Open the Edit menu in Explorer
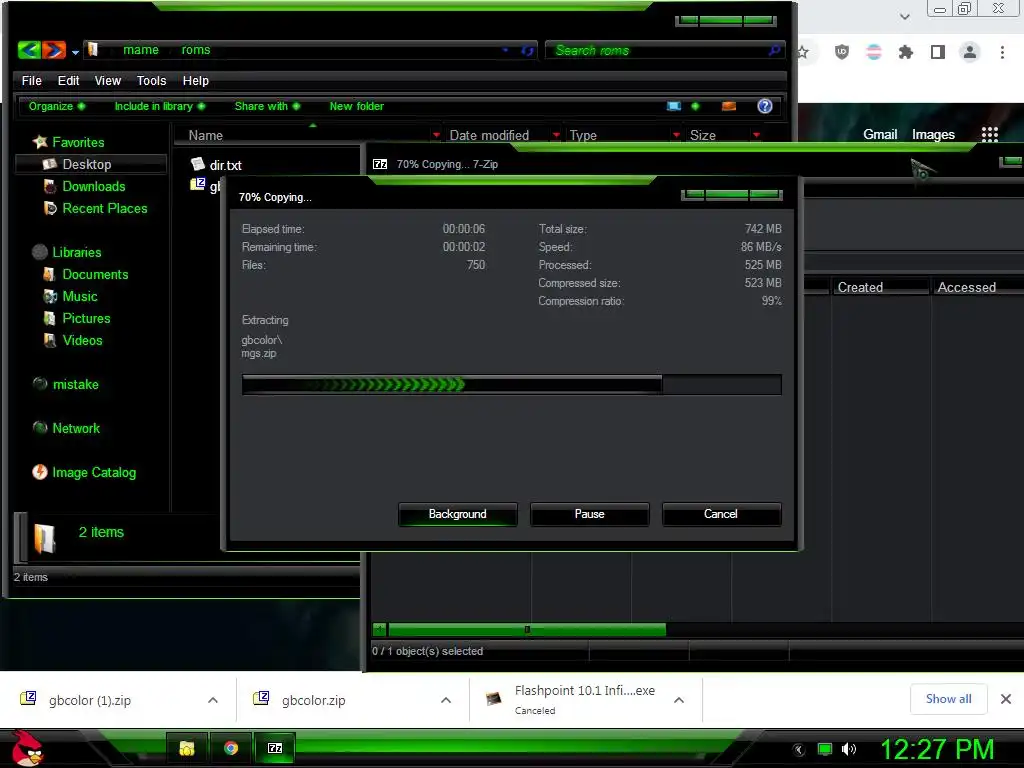1024x768 pixels. coord(69,80)
